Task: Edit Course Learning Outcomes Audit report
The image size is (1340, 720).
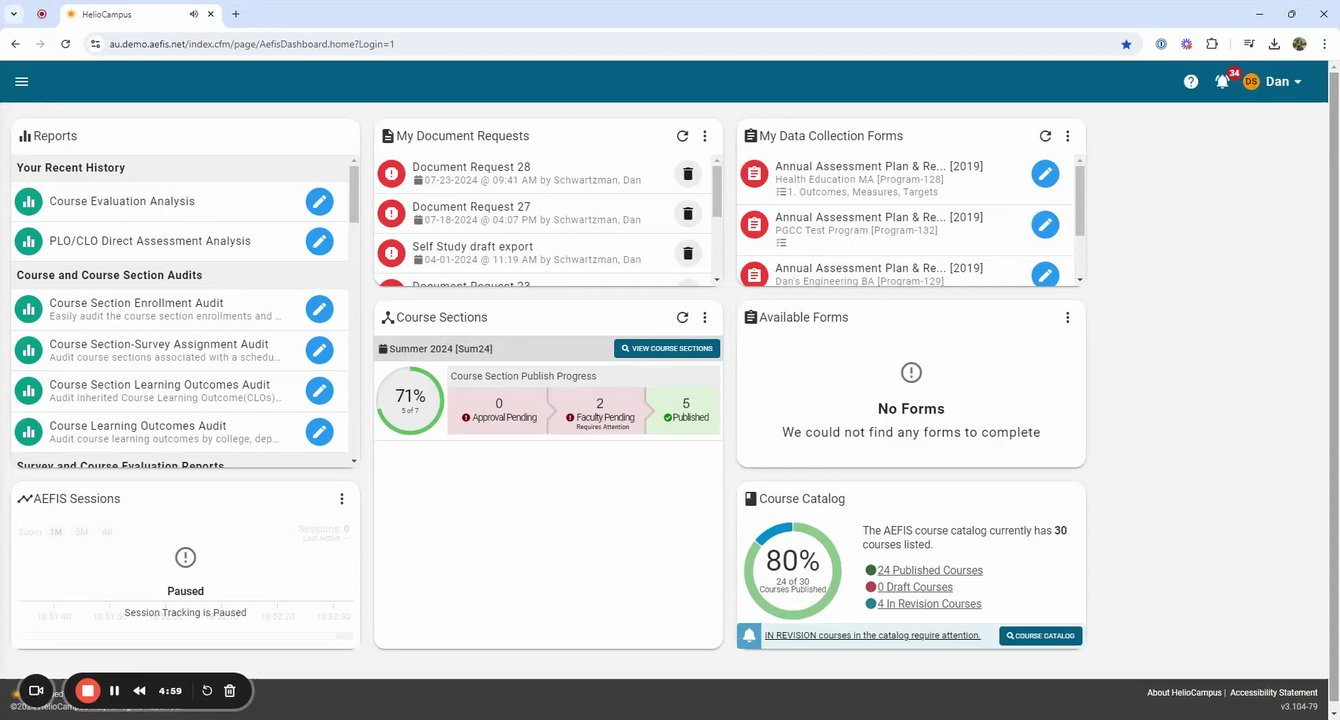Action: (x=319, y=432)
